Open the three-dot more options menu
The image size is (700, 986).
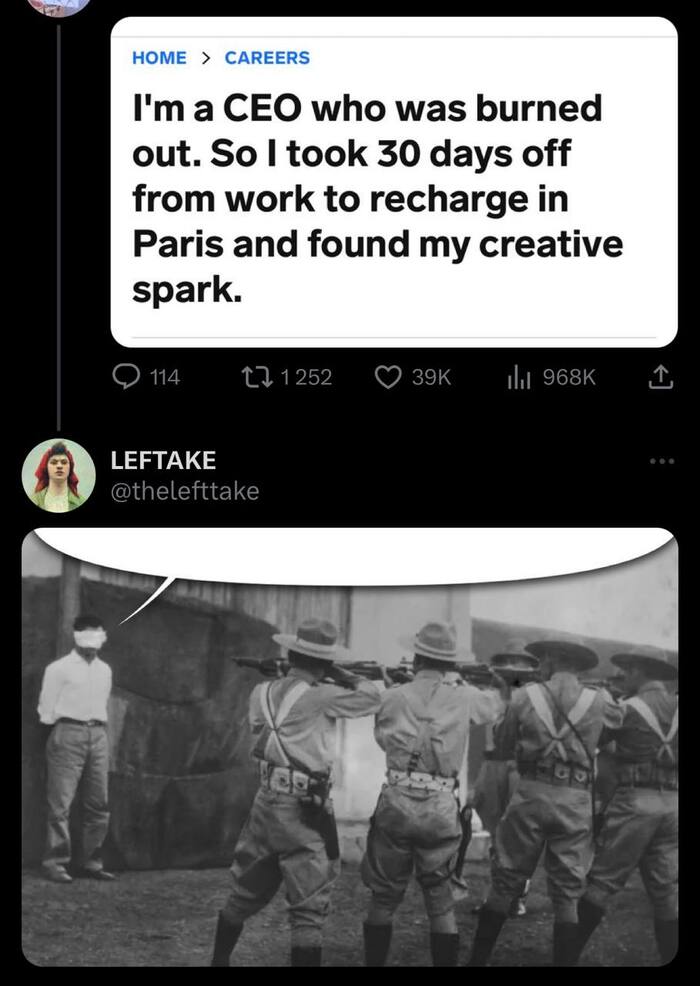(661, 461)
